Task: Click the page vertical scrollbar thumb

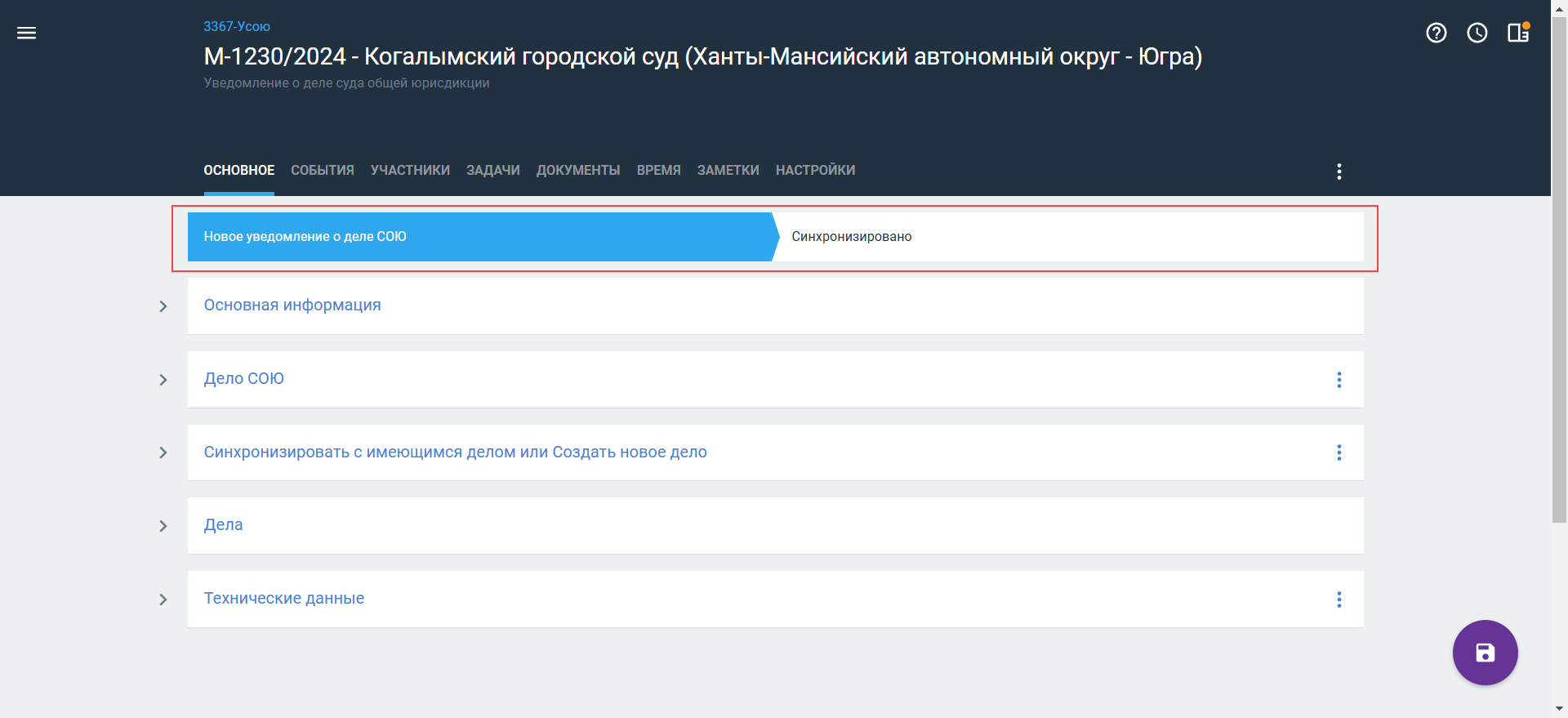Action: (1559, 270)
